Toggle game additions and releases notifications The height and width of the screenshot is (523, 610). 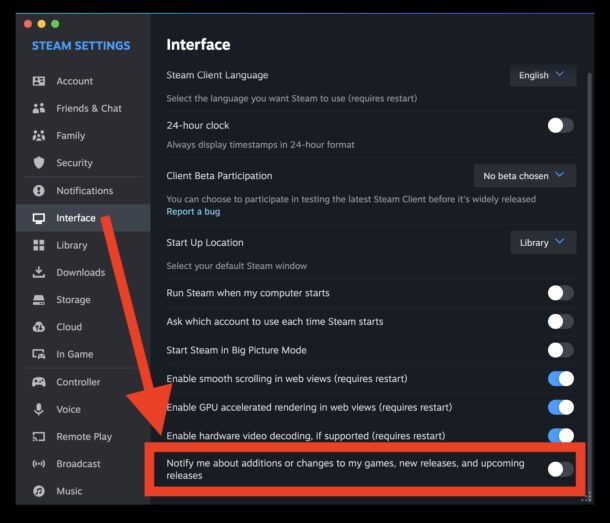coord(560,469)
